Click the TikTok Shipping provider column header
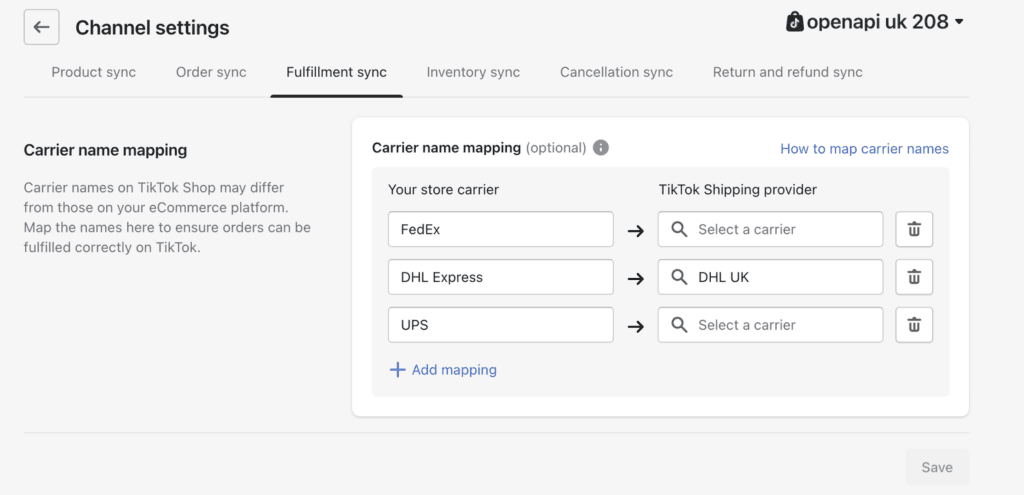Viewport: 1024px width, 495px height. pyautogui.click(x=737, y=190)
